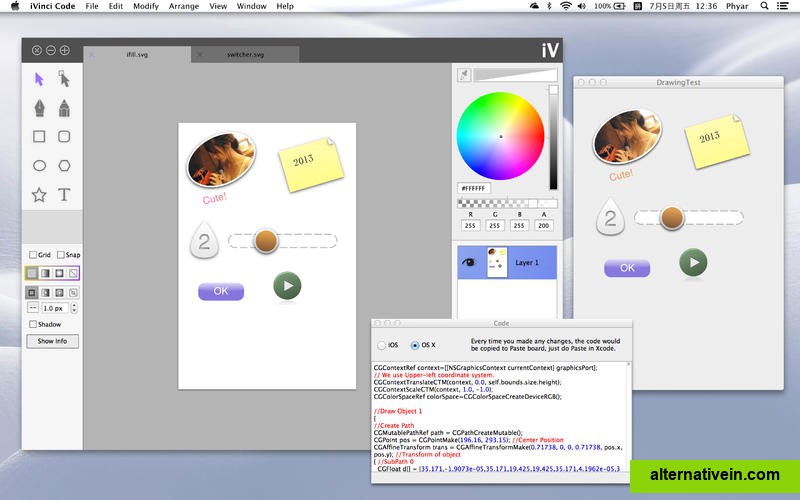
Task: Click the color wheel picker
Action: pyautogui.click(x=500, y=135)
